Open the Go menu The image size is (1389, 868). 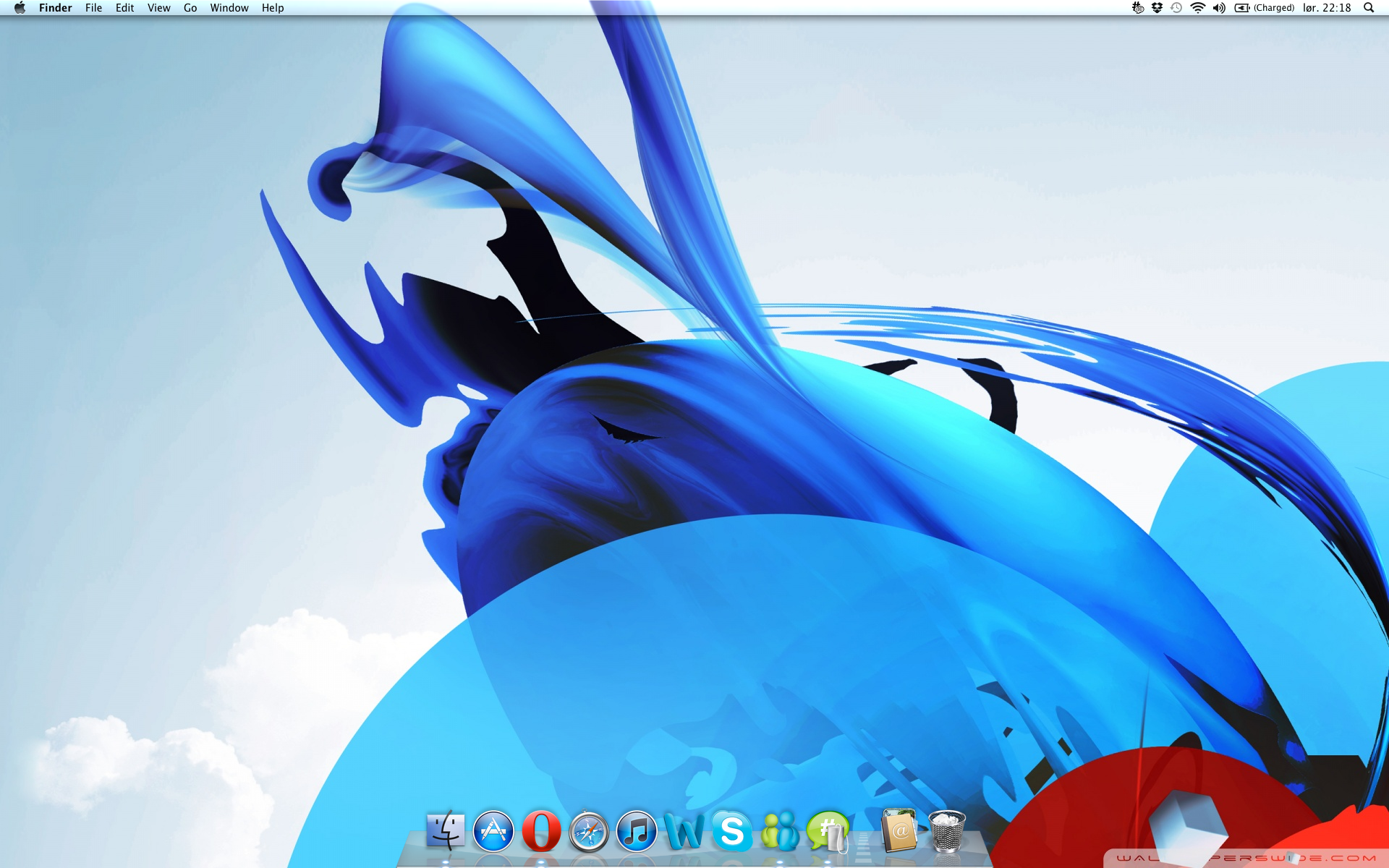click(190, 8)
